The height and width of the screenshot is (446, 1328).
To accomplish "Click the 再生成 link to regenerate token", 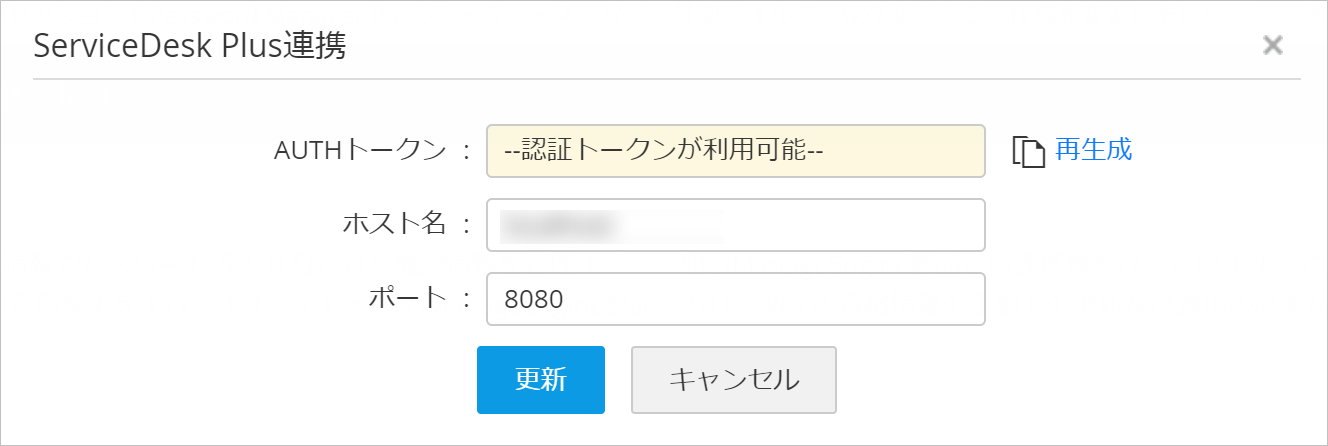I will click(x=1093, y=150).
